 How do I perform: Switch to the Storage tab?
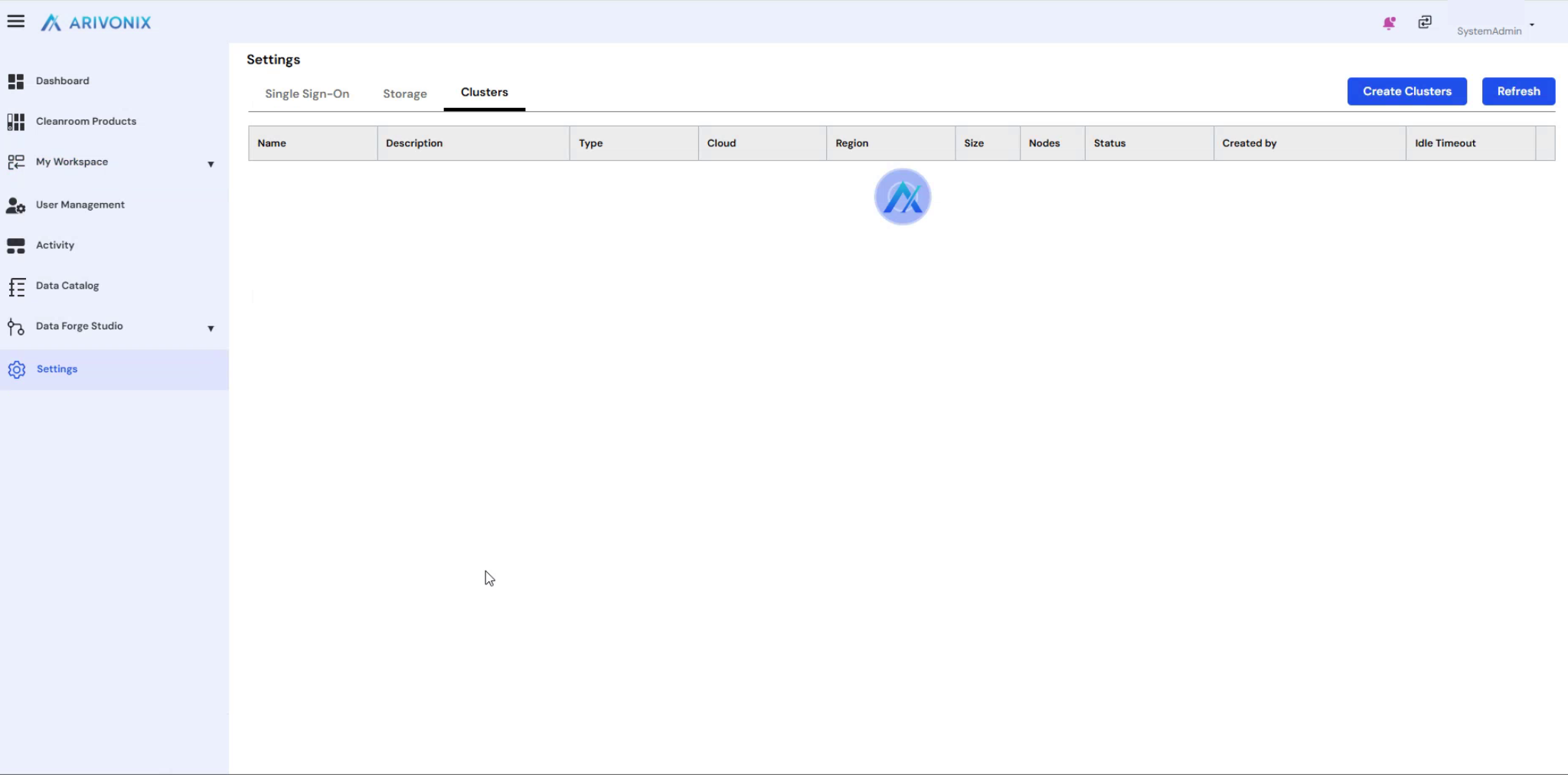click(x=405, y=93)
